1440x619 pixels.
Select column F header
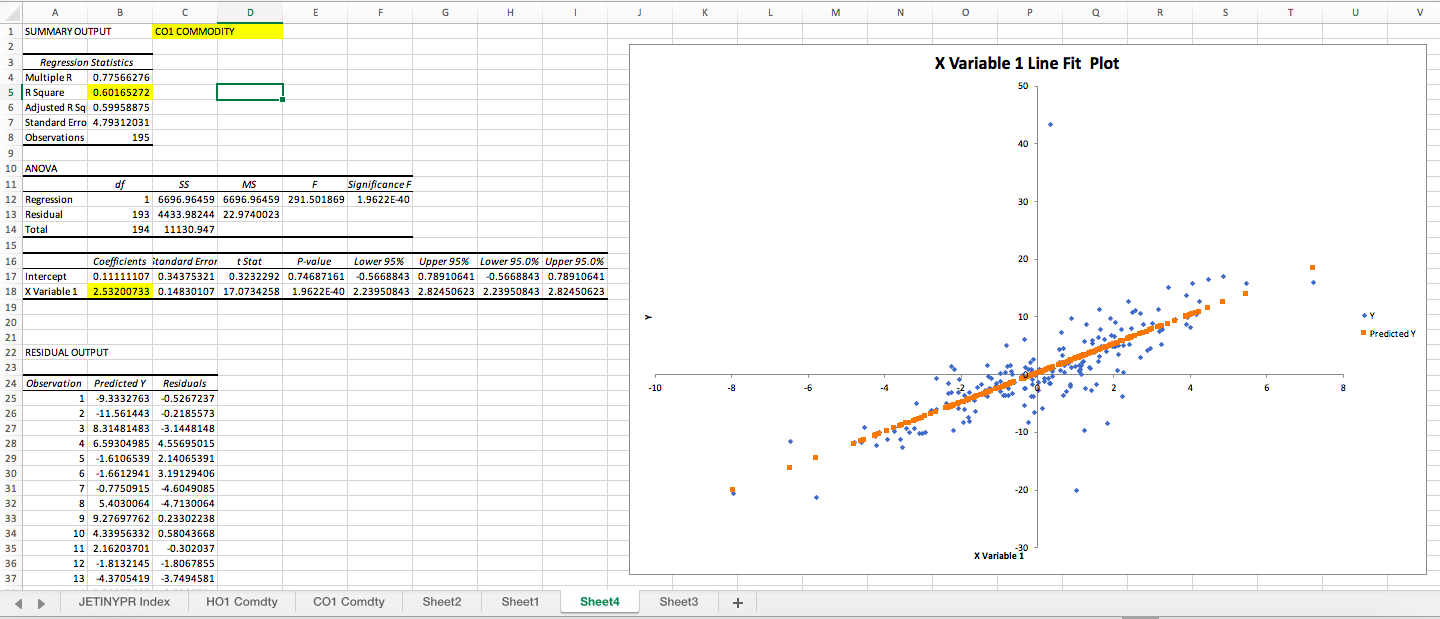point(380,12)
